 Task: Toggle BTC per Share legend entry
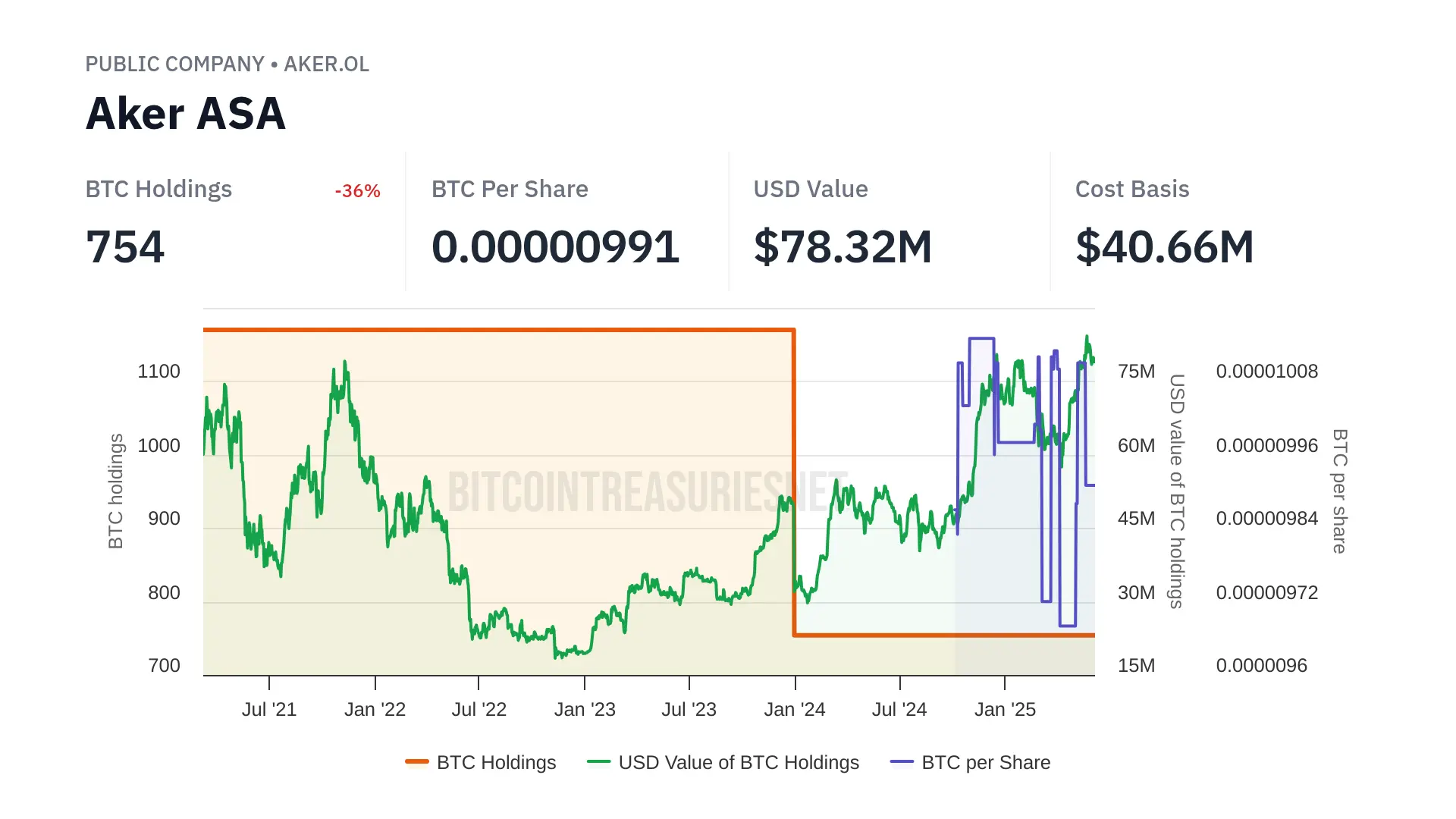985,762
